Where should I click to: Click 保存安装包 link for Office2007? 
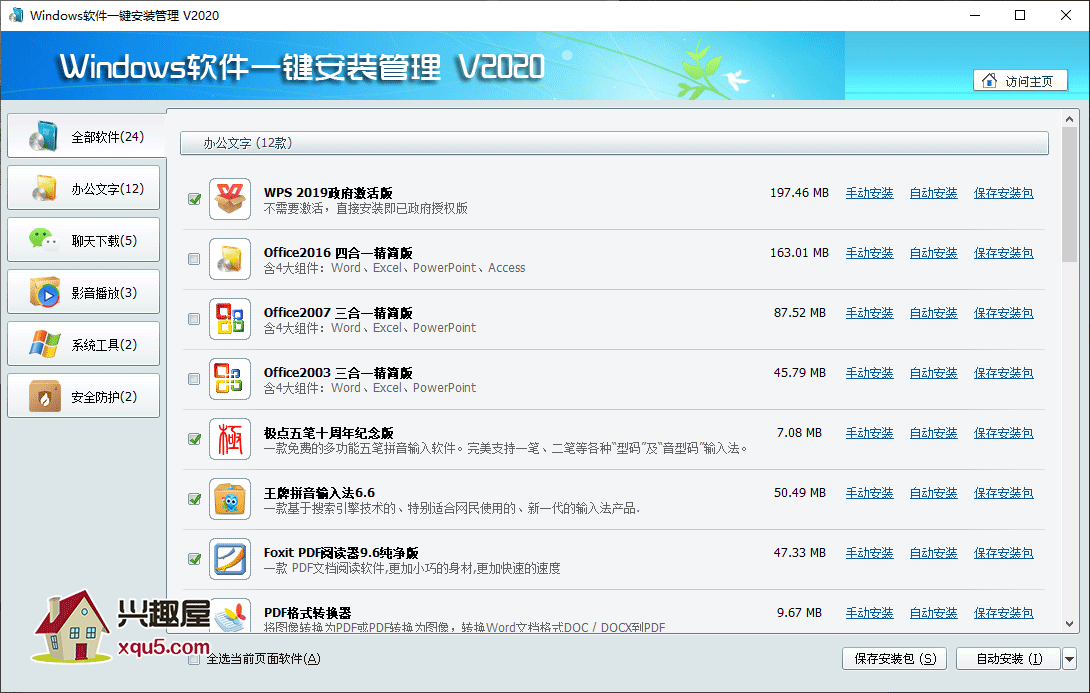click(x=1004, y=313)
